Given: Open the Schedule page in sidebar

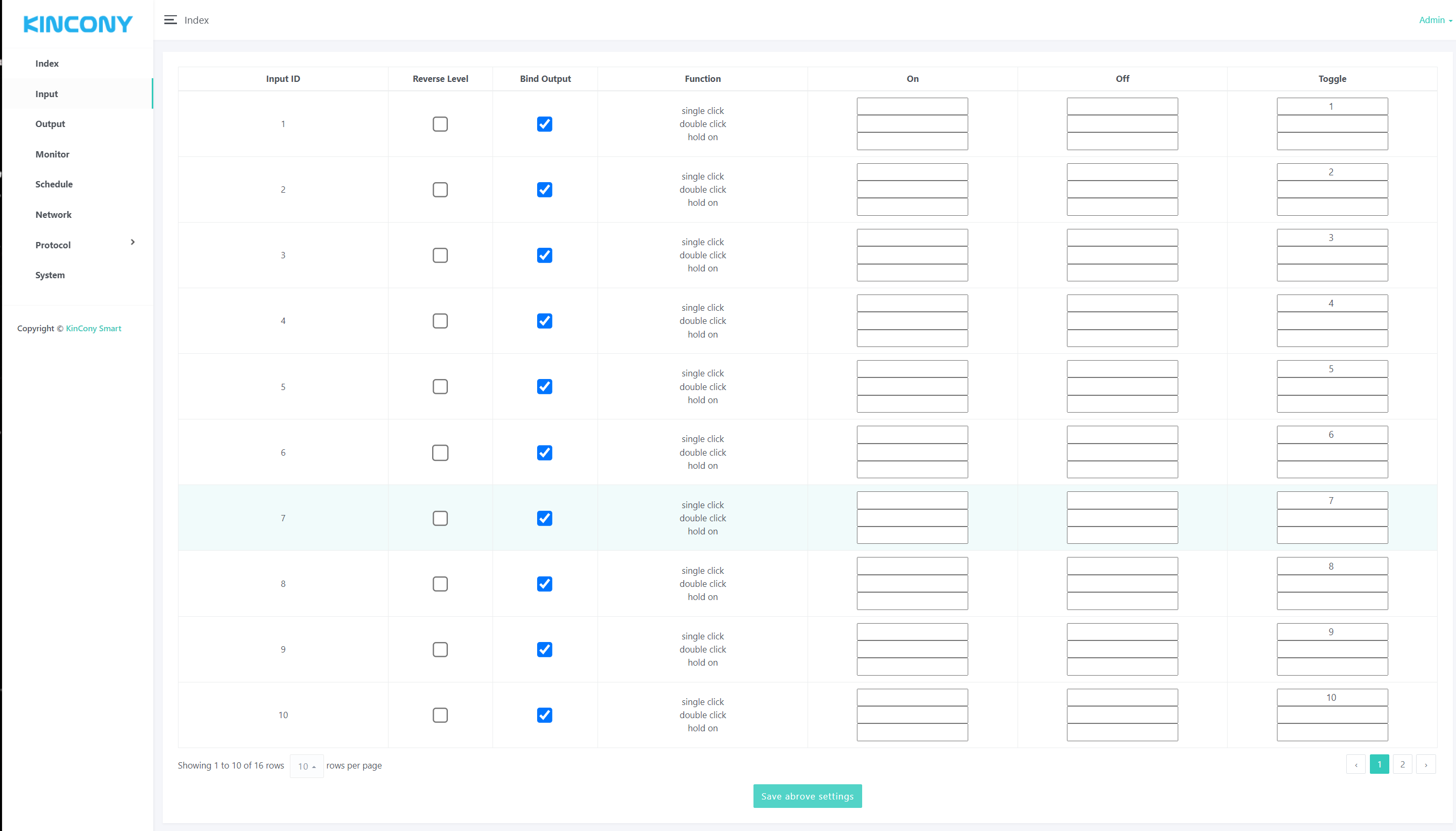Looking at the screenshot, I should point(54,184).
